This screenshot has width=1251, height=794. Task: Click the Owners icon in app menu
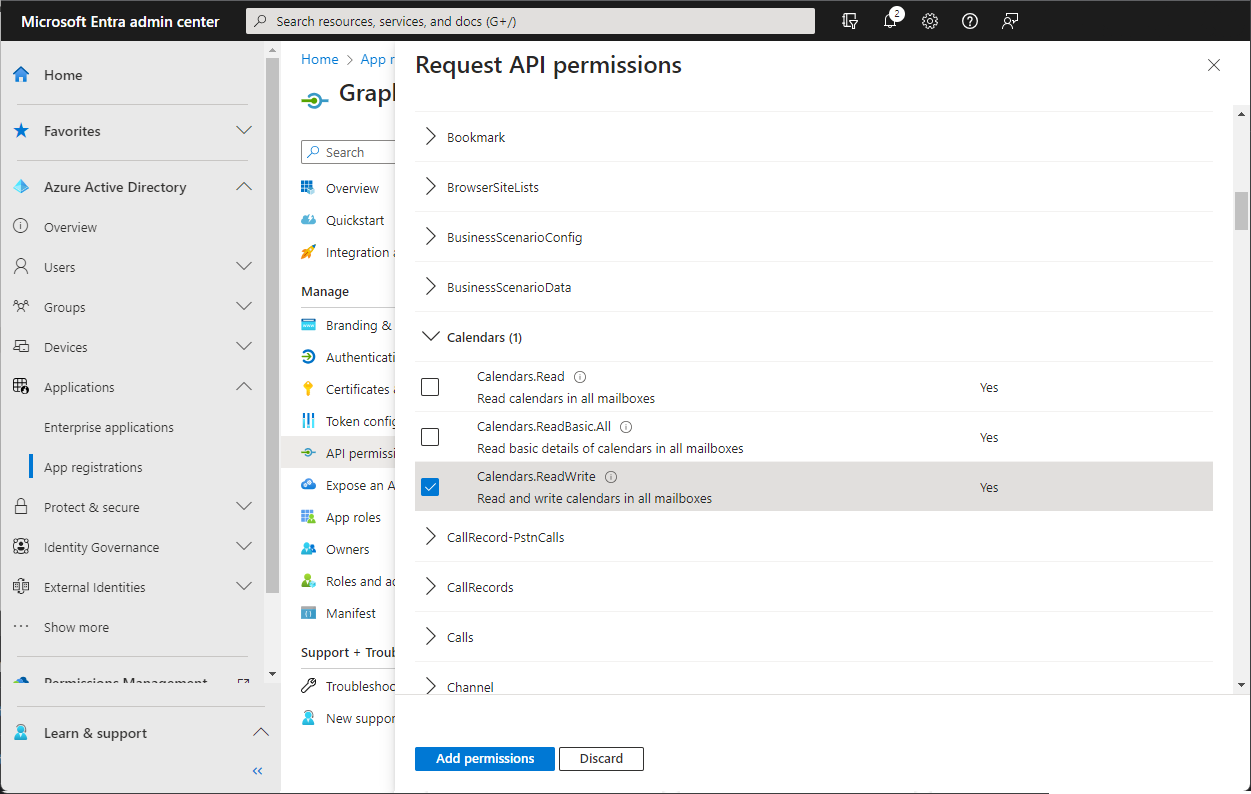309,549
